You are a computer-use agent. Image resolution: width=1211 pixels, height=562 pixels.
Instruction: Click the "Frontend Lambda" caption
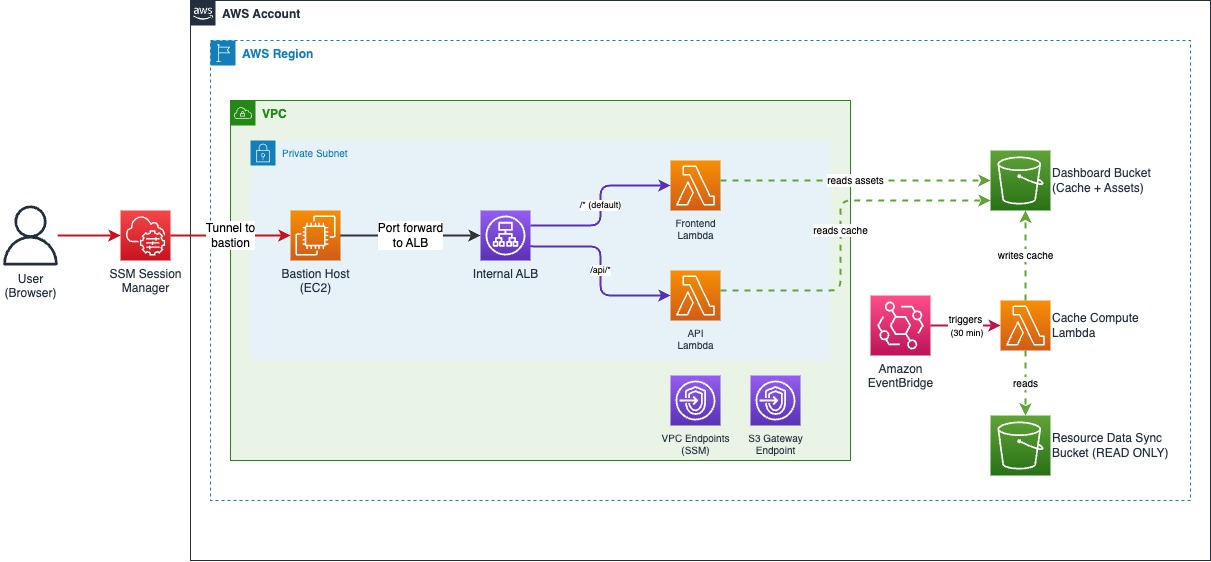pyautogui.click(x=695, y=229)
